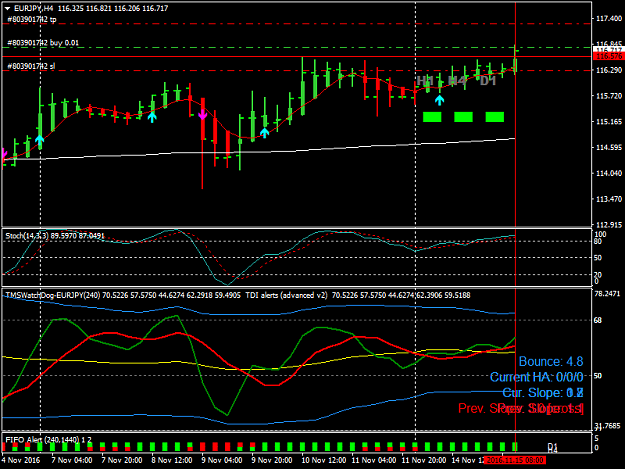Click the 113.470 price scale value
625x469 pixels.
[609, 199]
